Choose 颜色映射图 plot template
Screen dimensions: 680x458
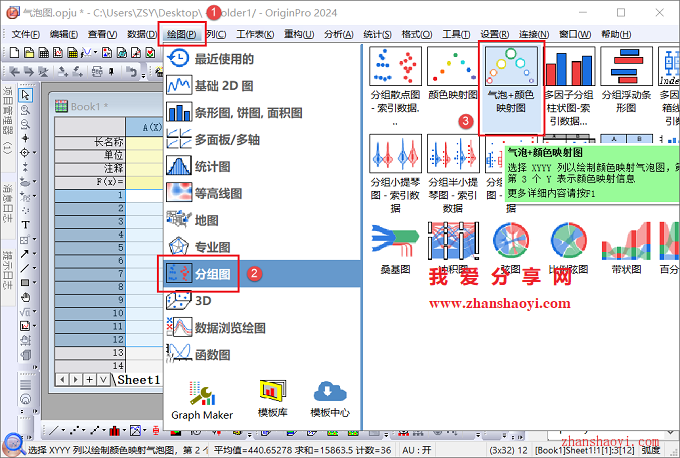coord(453,74)
